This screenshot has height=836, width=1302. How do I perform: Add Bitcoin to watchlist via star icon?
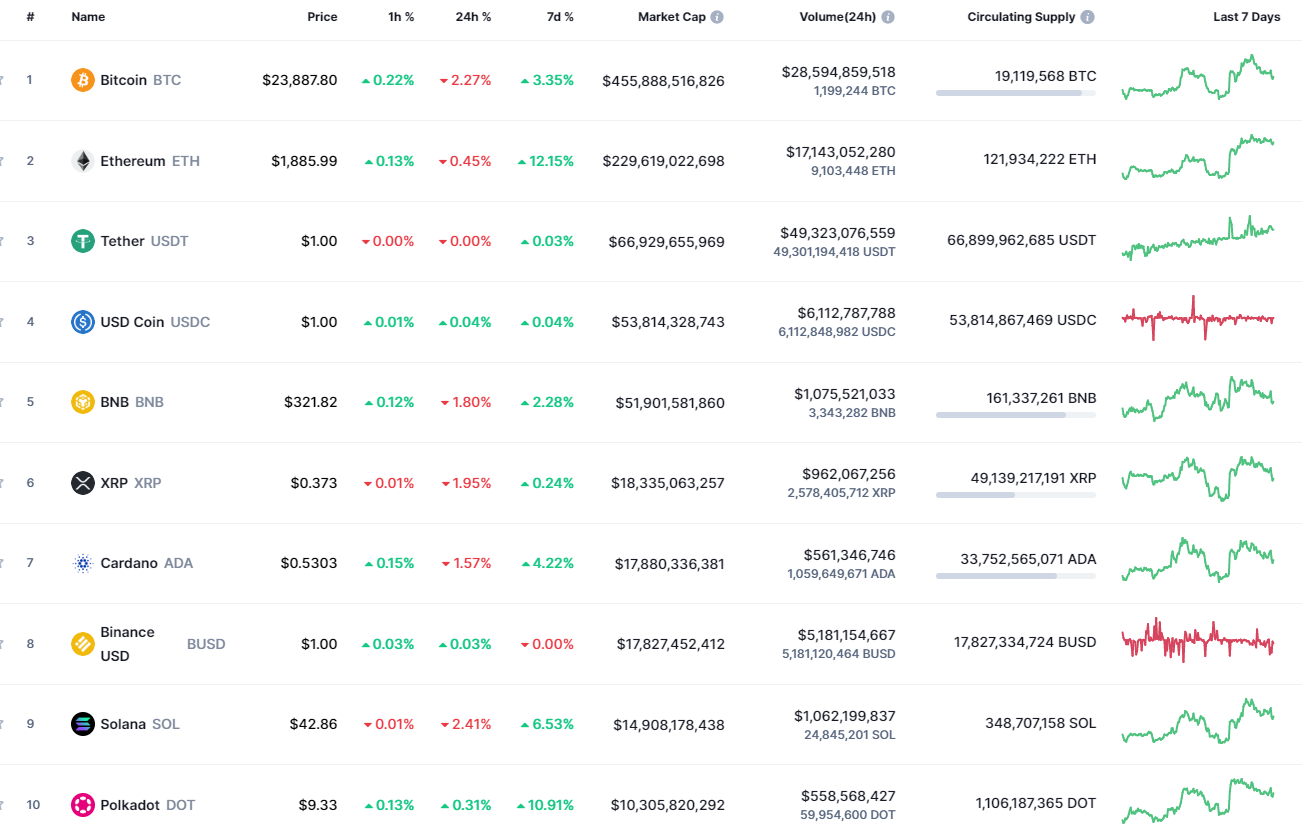[x=4, y=80]
